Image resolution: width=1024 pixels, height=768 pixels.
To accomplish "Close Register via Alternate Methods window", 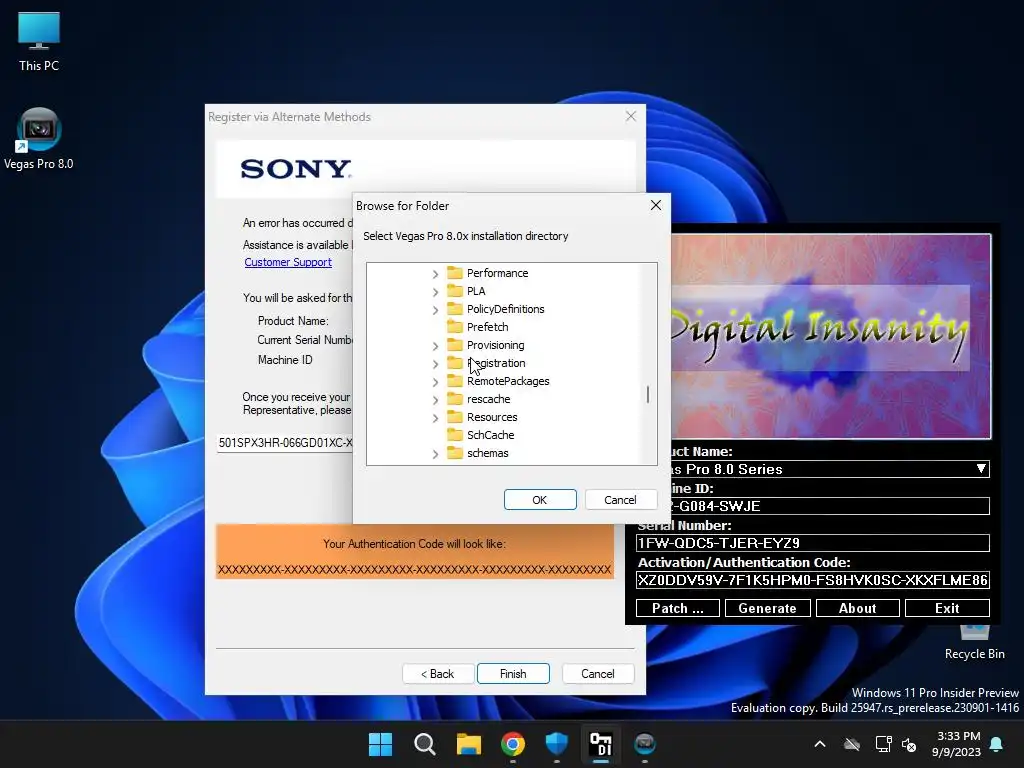I will coord(630,116).
